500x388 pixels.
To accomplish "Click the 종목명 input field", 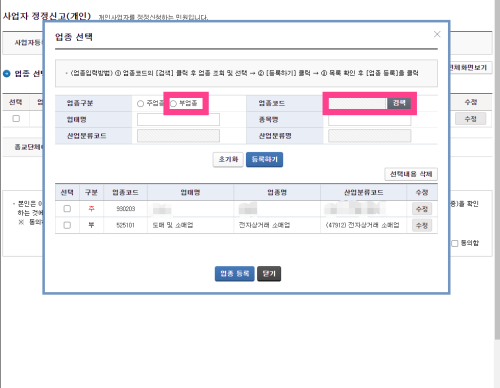I will [369, 120].
